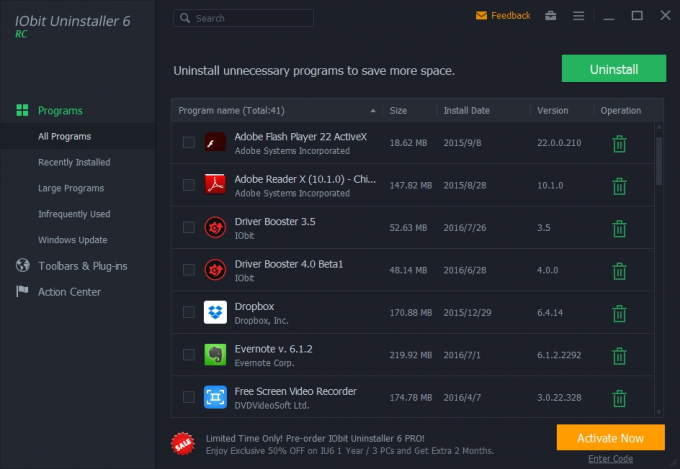Click the Pre-order IObit Uninstaller 6 PRO promo text
Viewport: 680px width, 469px height.
(315, 438)
